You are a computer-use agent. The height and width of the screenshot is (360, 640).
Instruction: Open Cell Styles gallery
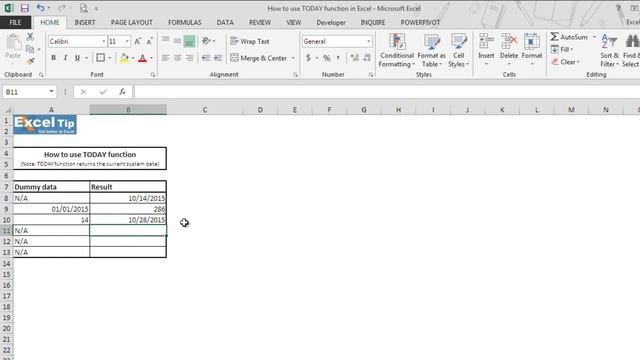pyautogui.click(x=458, y=51)
